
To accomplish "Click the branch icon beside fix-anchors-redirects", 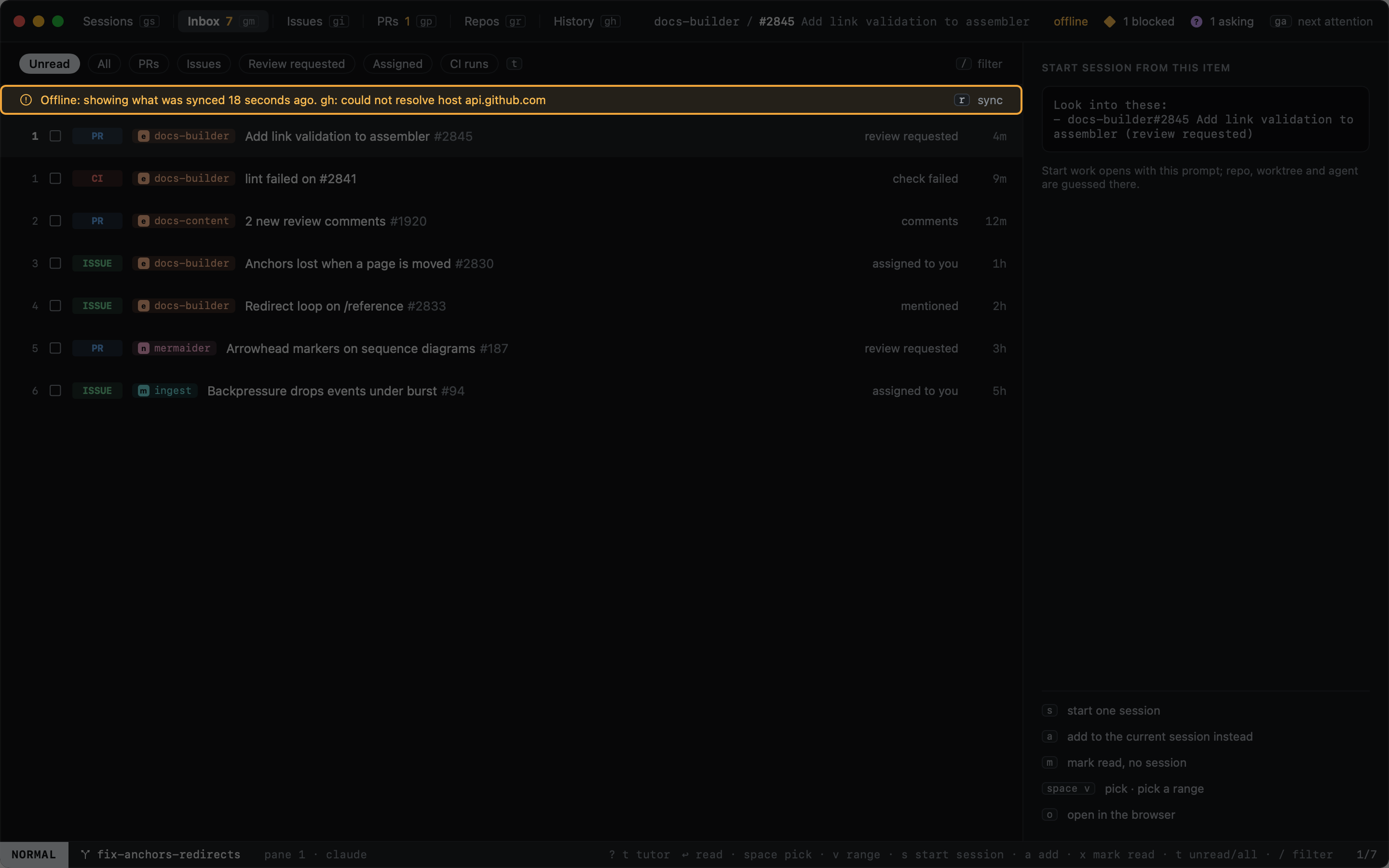I will [85, 854].
